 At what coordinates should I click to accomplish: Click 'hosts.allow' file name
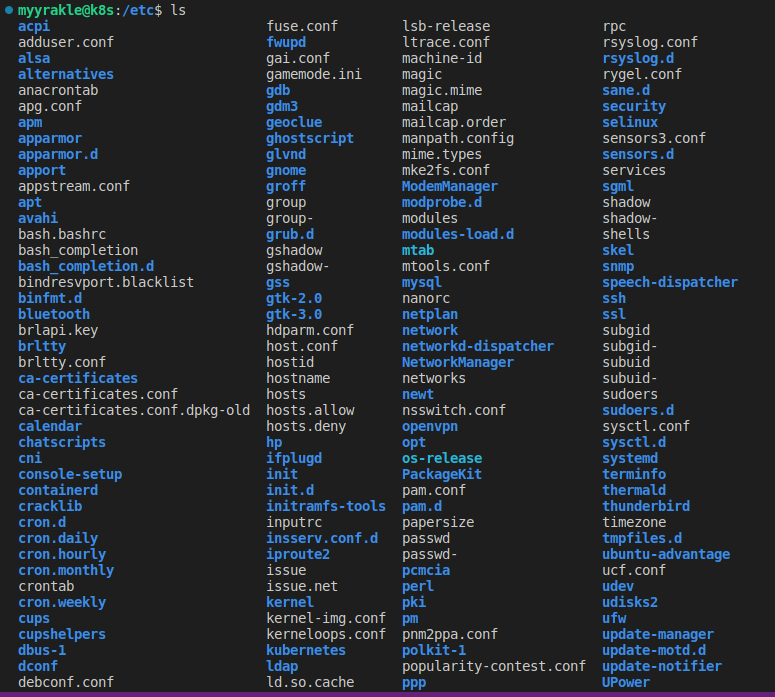coord(310,410)
